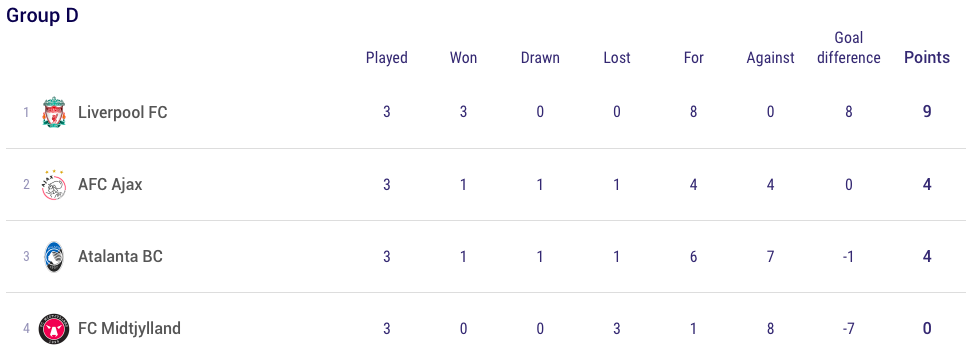This screenshot has width=974, height=360.
Task: Open the Liverpool FC team link
Action: click(x=123, y=112)
